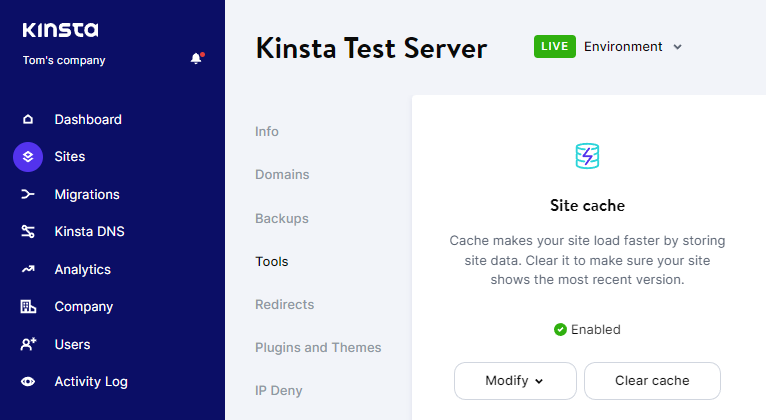
Task: Click the Sites layers icon
Action: coord(28,157)
